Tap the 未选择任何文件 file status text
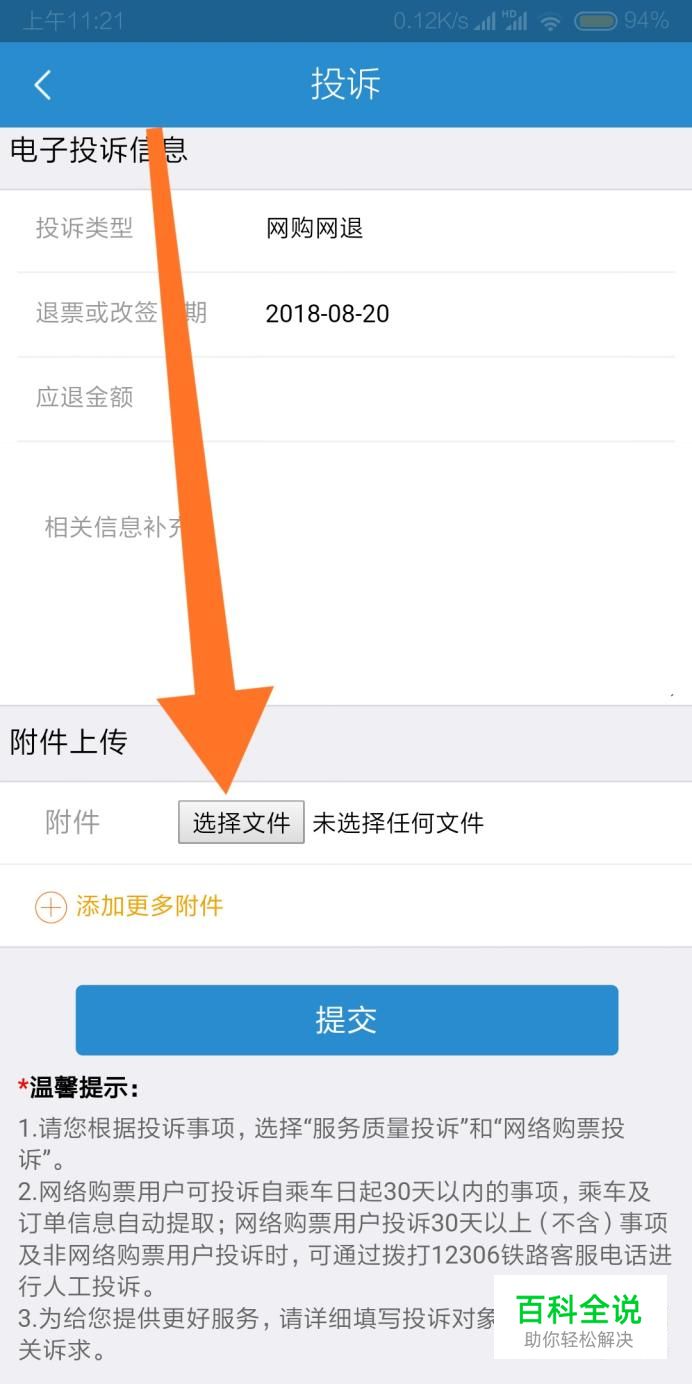692x1384 pixels. click(x=398, y=823)
